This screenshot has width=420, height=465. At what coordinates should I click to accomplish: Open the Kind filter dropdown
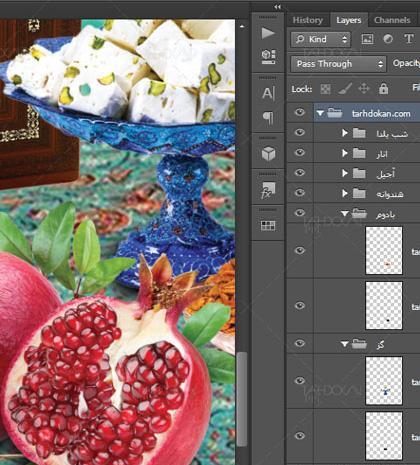pyautogui.click(x=320, y=39)
